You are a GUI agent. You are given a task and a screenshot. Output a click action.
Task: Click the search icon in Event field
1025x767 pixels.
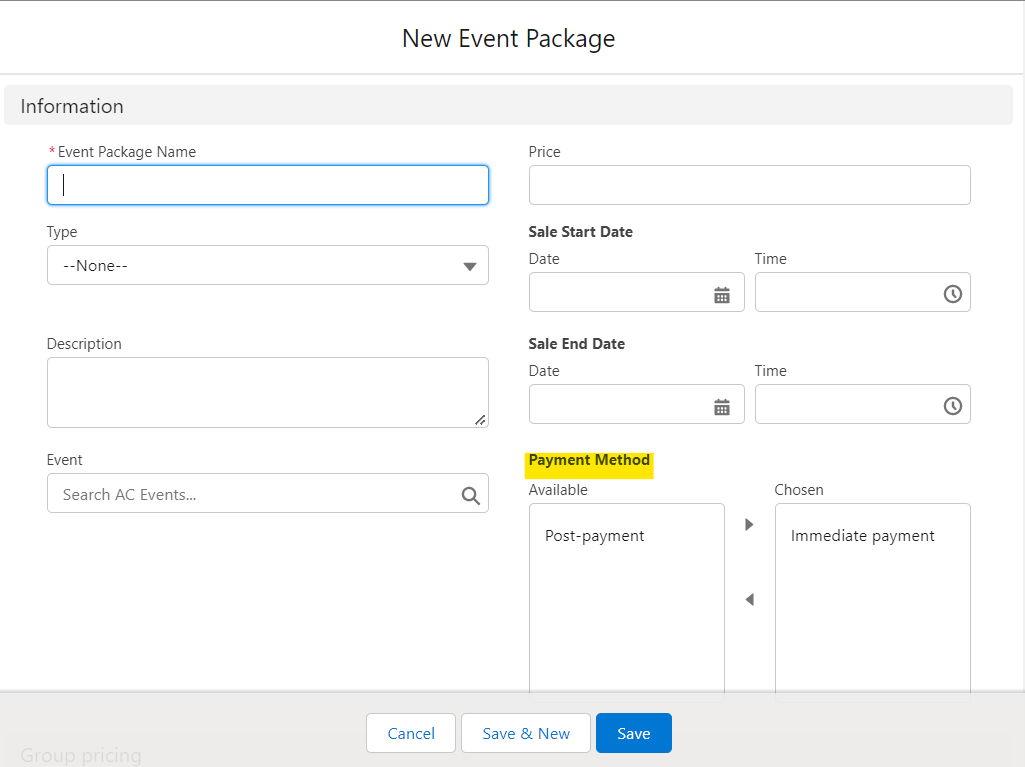click(470, 495)
